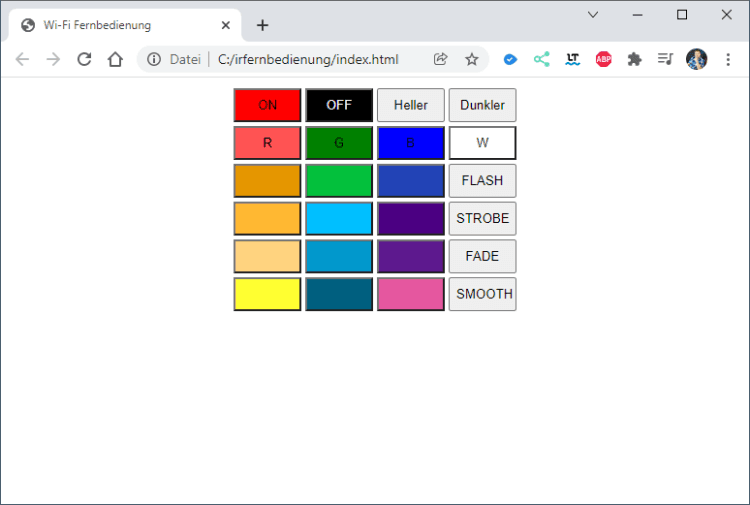Open the user profile avatar
Viewport: 750px width, 505px height.
pos(696,59)
